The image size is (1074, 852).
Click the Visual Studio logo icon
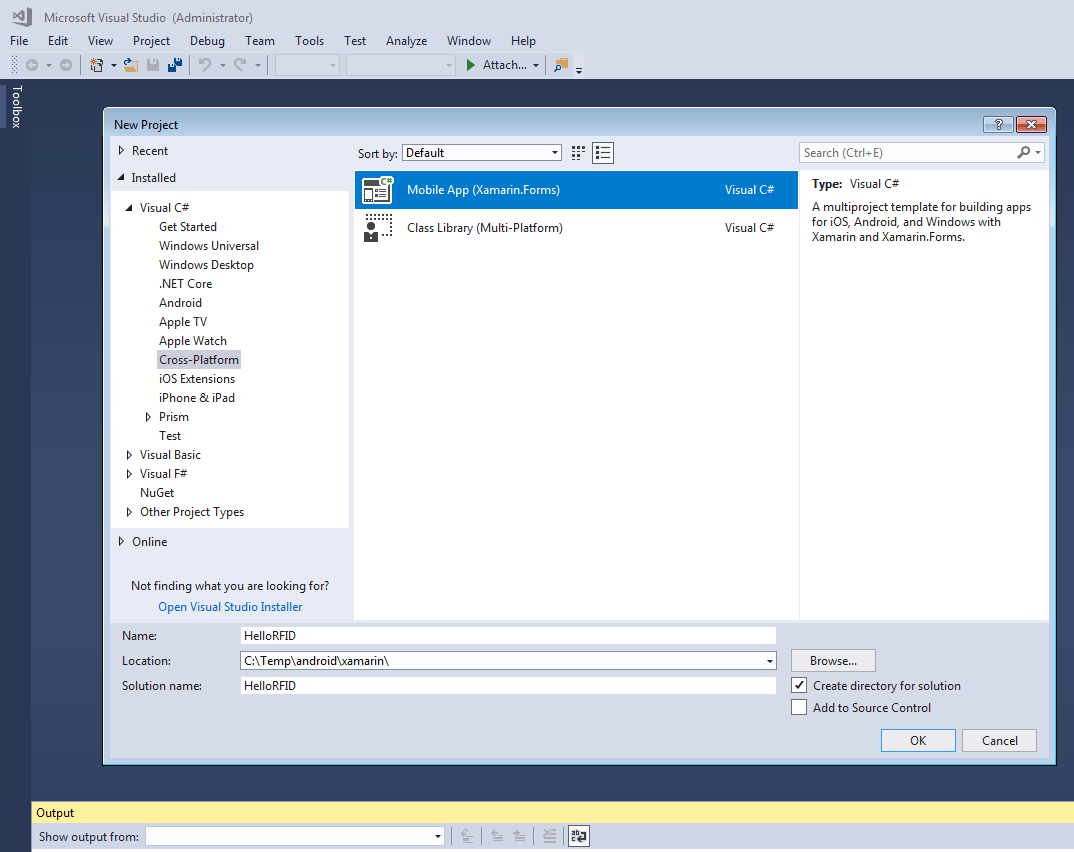pyautogui.click(x=22, y=17)
